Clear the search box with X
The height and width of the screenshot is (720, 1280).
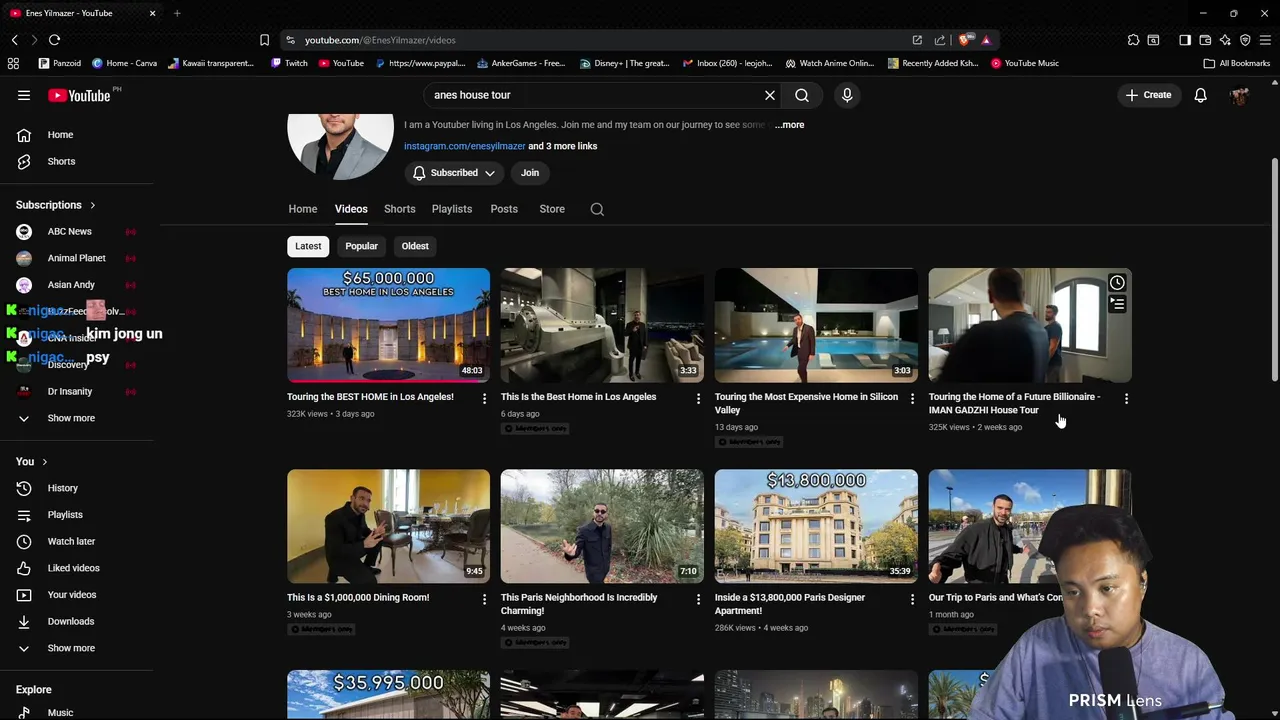coord(770,95)
